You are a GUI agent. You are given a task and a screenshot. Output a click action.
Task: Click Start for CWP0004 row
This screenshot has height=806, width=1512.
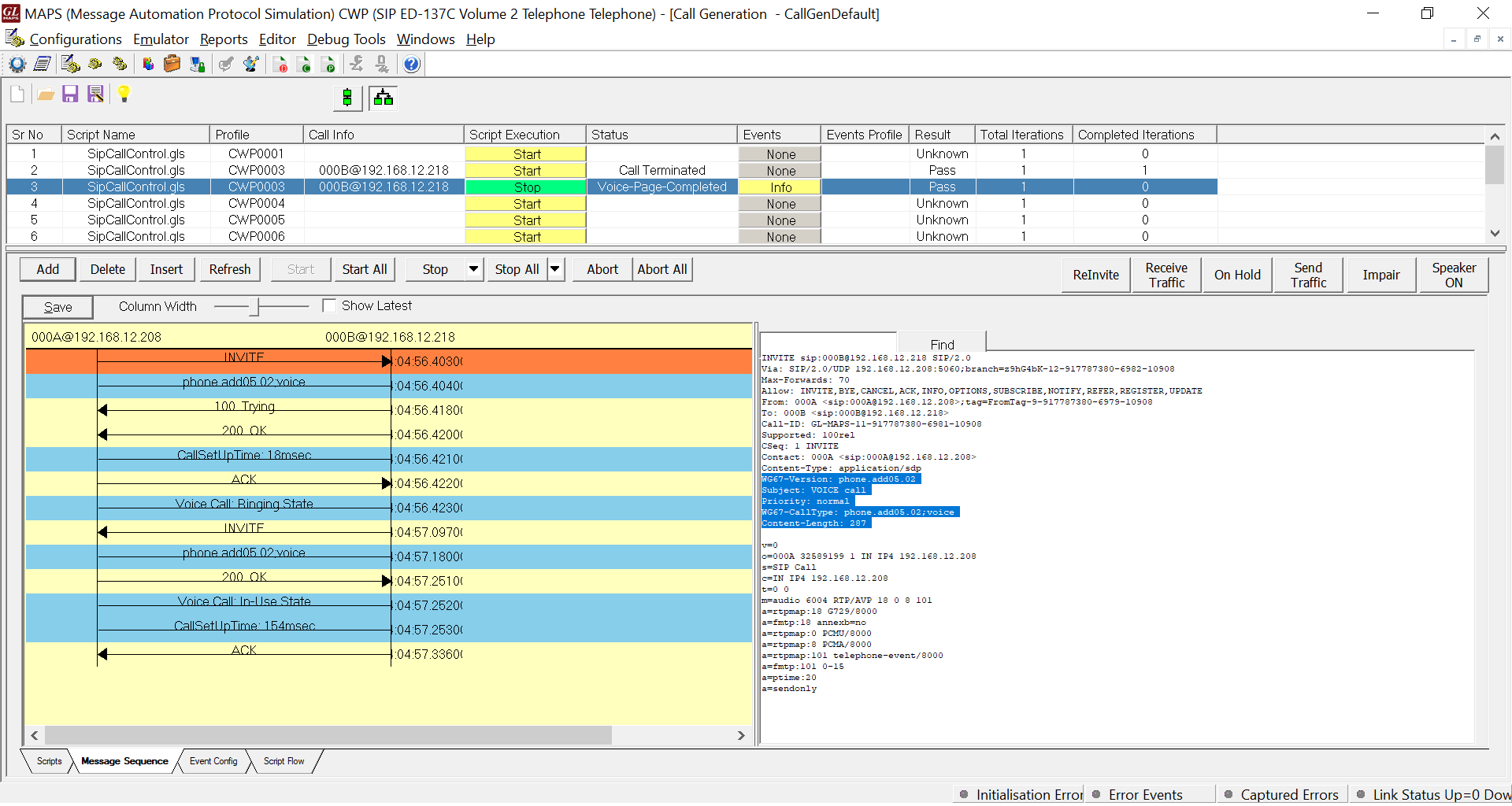[x=526, y=204]
